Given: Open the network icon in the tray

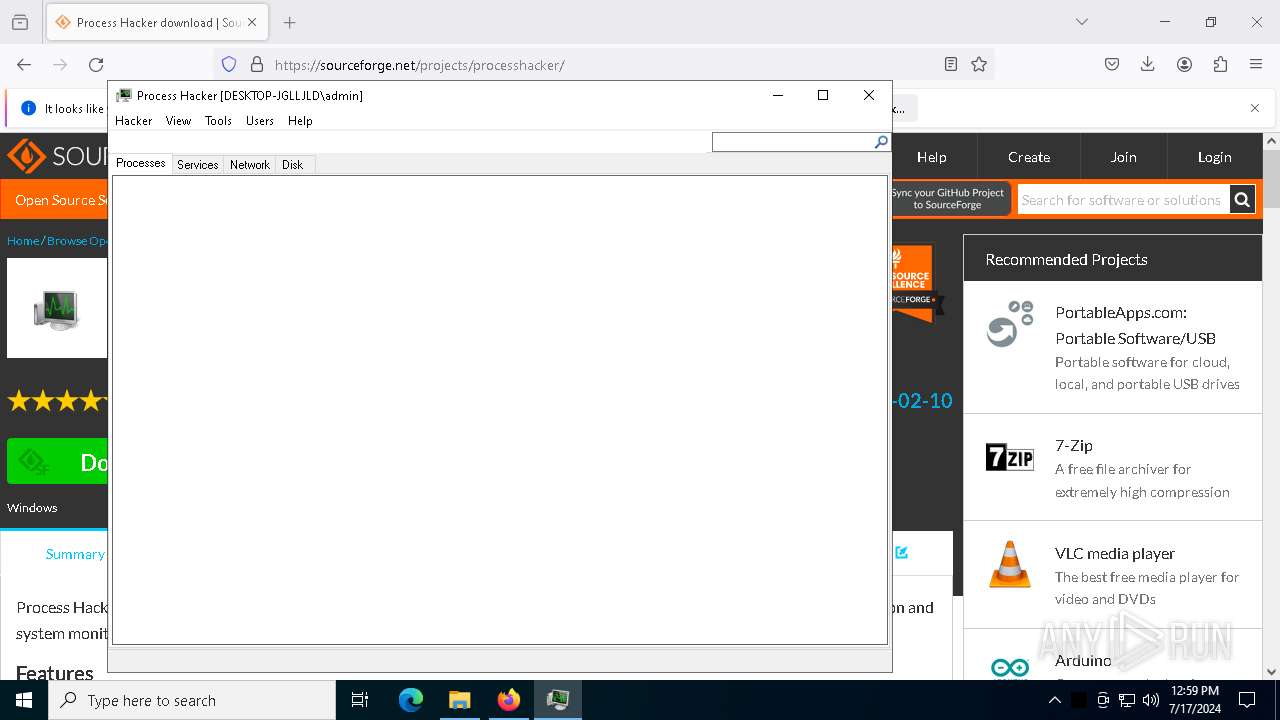Looking at the screenshot, I should pos(1127,700).
